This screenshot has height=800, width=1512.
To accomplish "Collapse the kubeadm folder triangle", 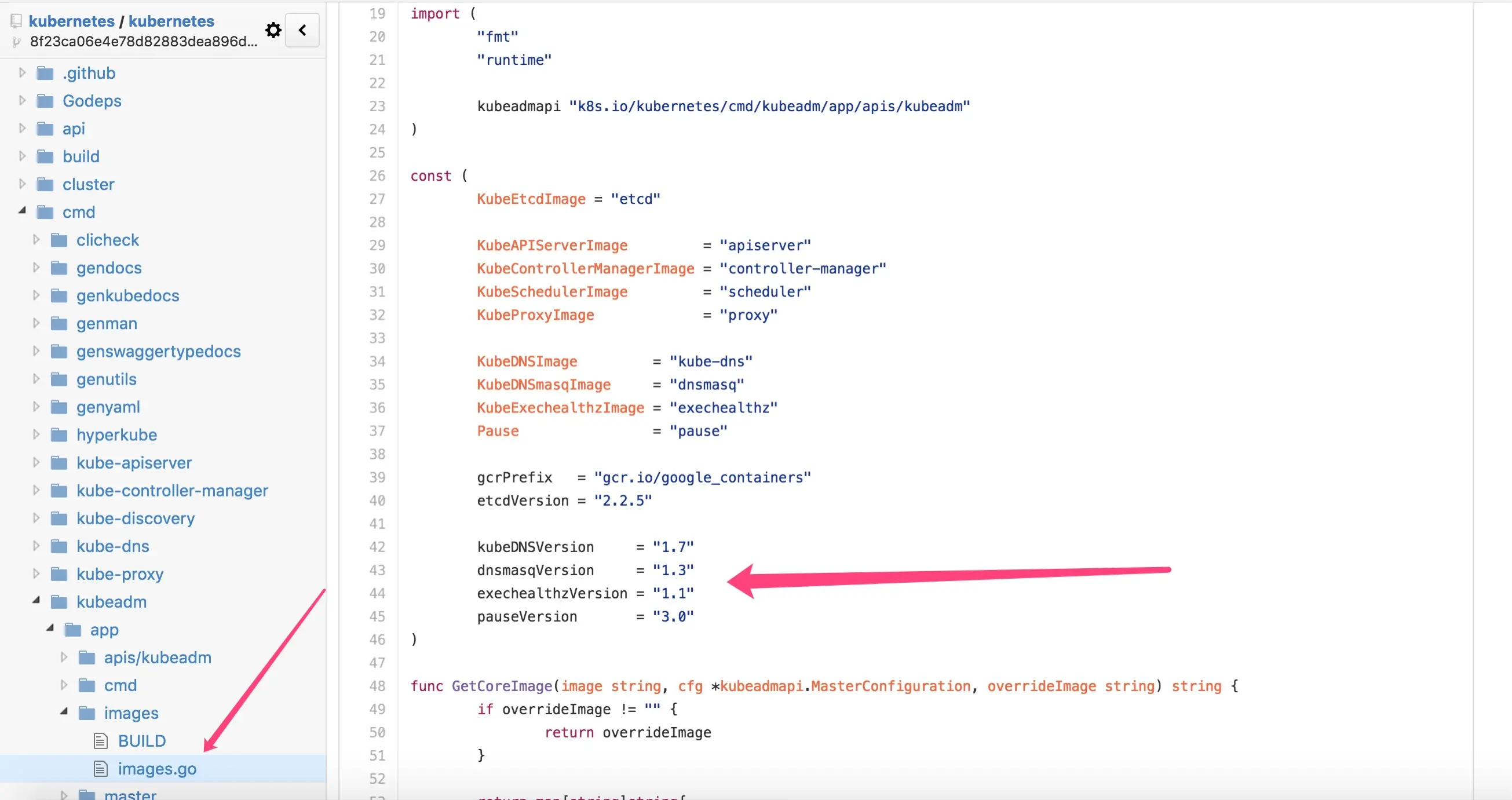I will (36, 600).
